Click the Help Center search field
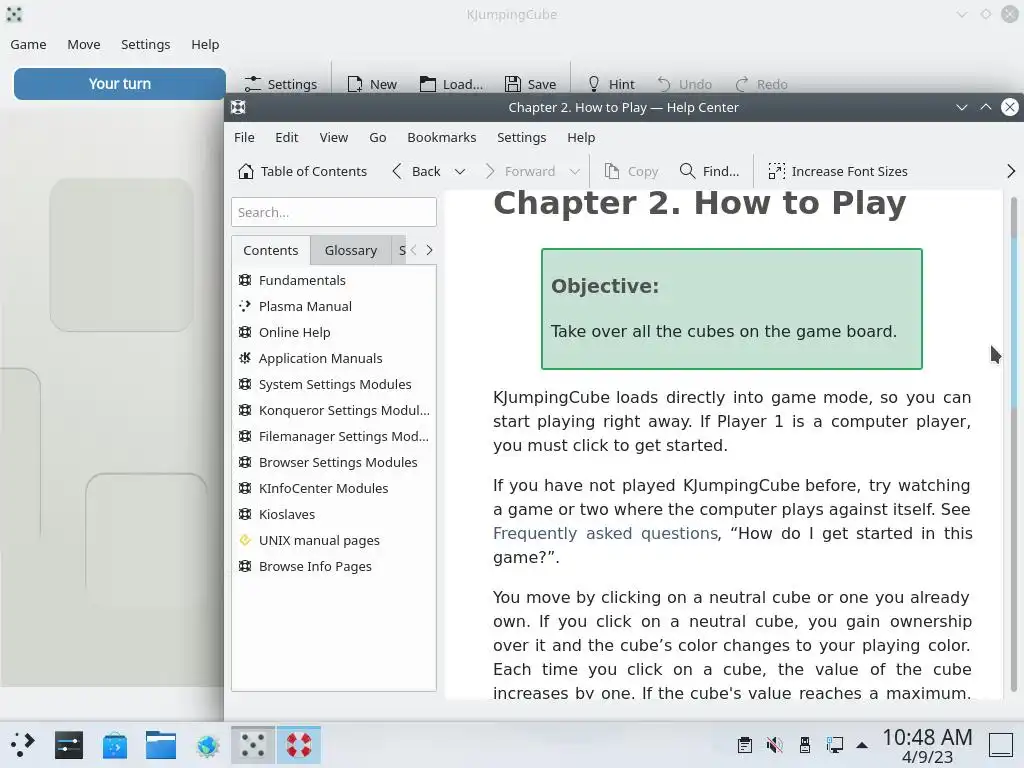The image size is (1024, 768). click(x=334, y=212)
